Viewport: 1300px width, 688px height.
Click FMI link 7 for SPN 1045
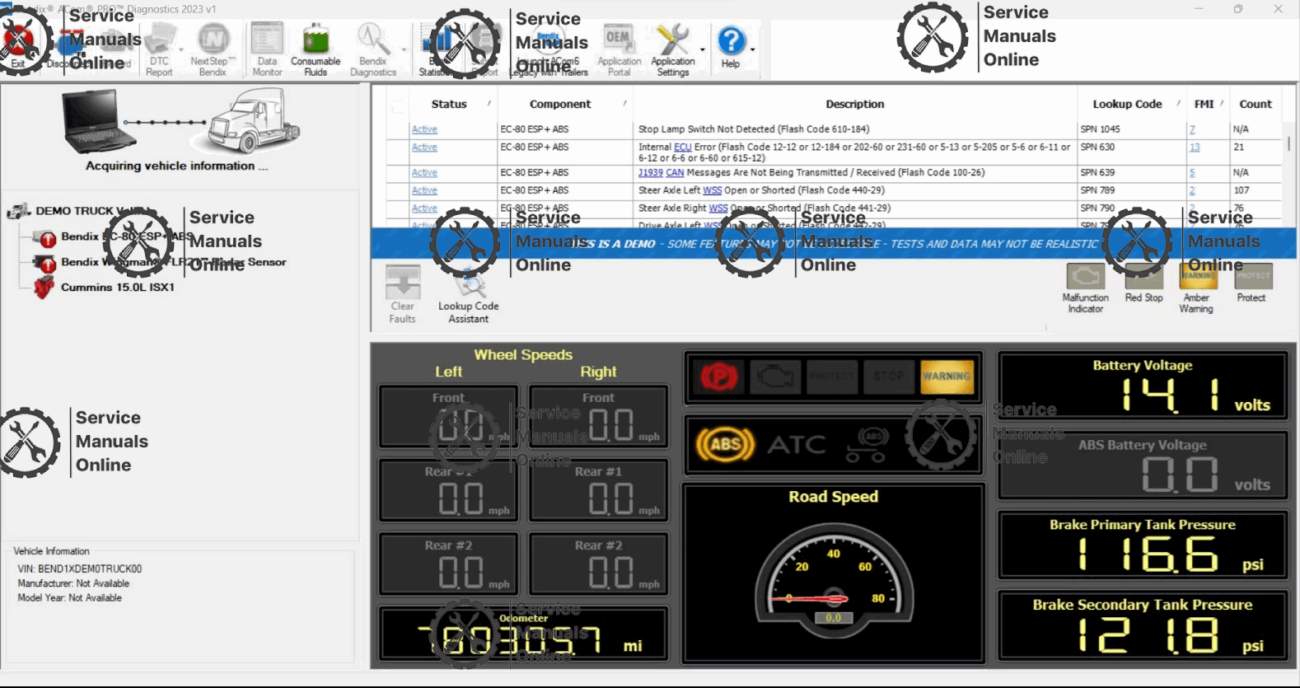tap(1192, 130)
